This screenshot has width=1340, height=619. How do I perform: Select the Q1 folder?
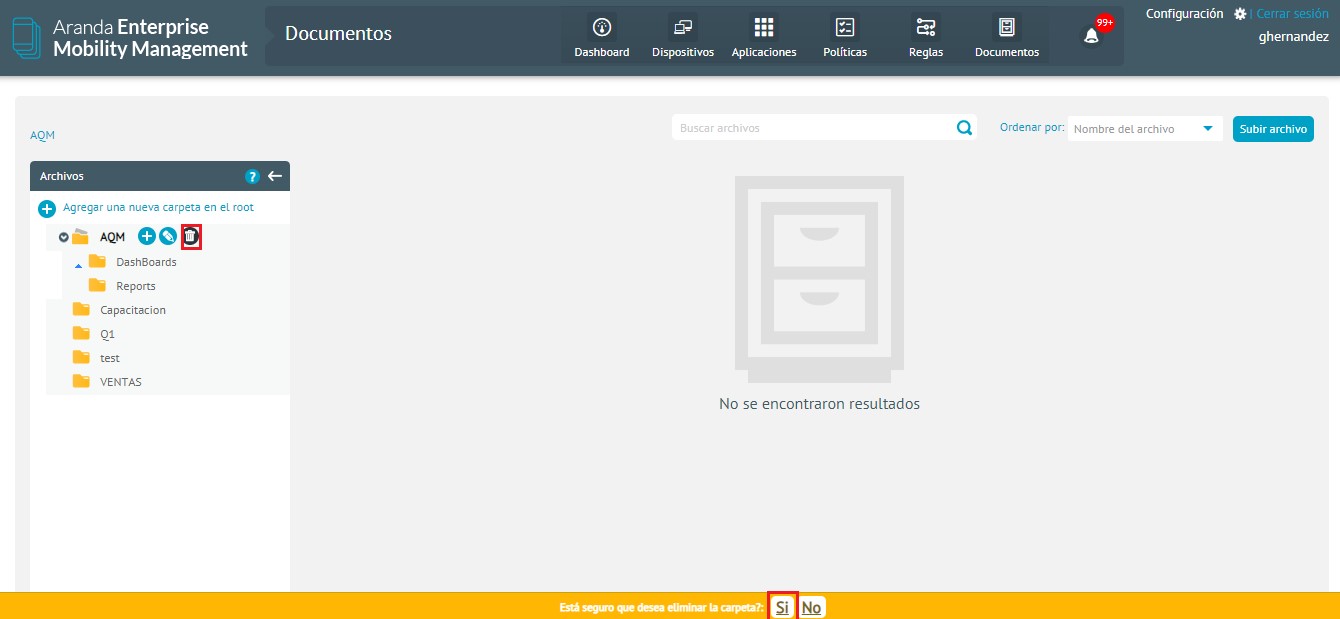[x=107, y=334]
